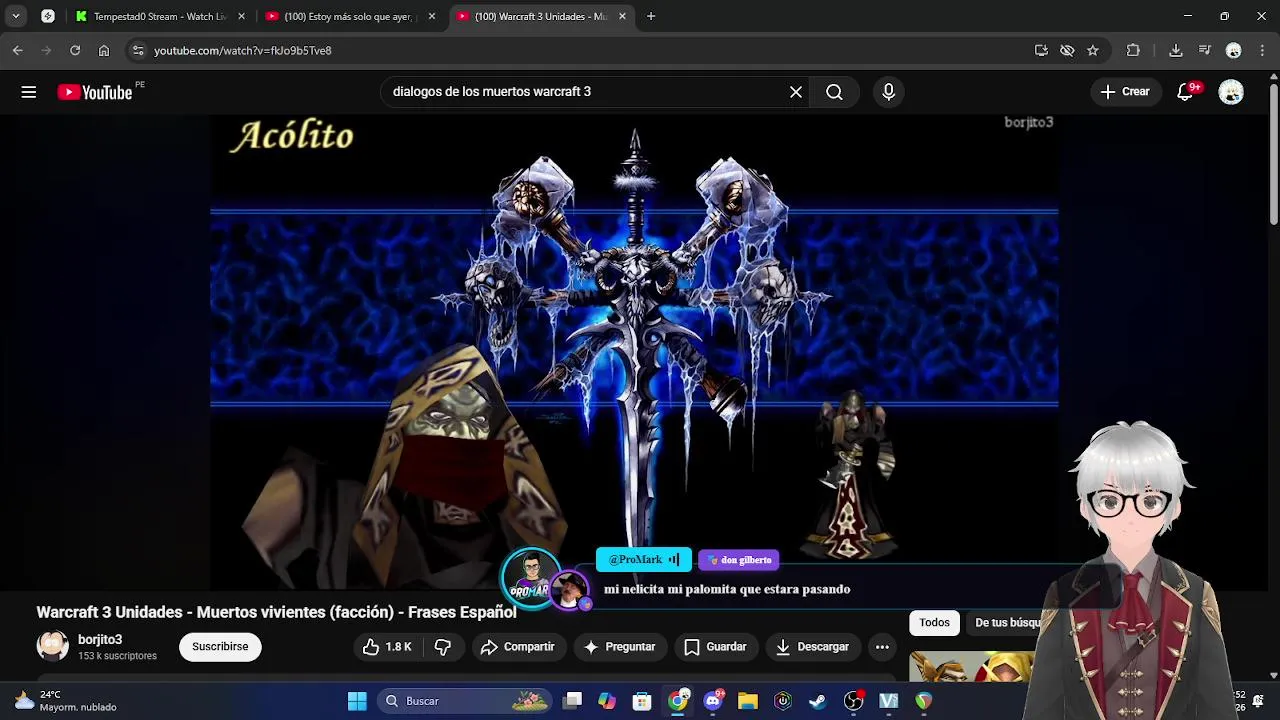Screen dimensions: 1280x720
Task: Bookmark this page with star
Action: click(x=1093, y=50)
